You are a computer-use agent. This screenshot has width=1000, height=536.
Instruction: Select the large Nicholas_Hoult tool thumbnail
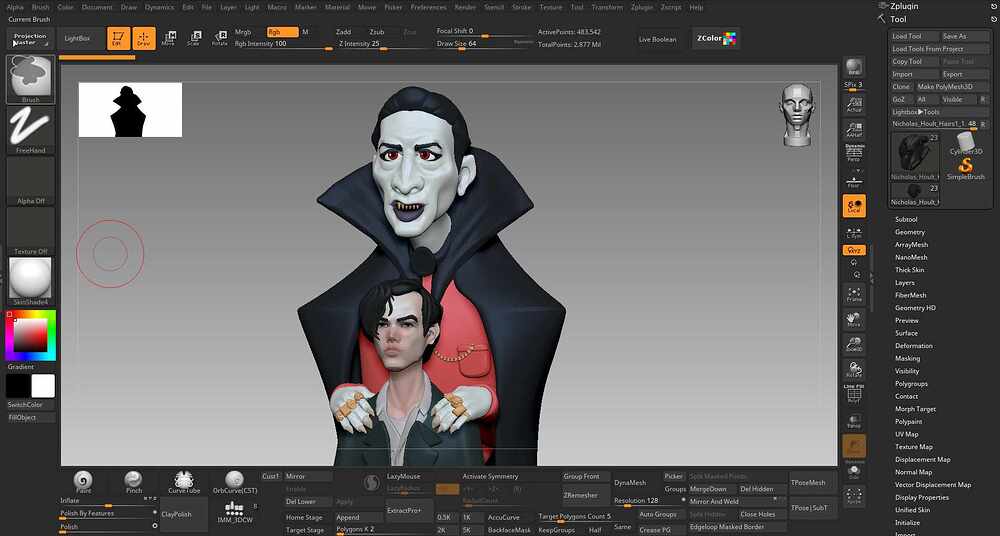pyautogui.click(x=915, y=157)
